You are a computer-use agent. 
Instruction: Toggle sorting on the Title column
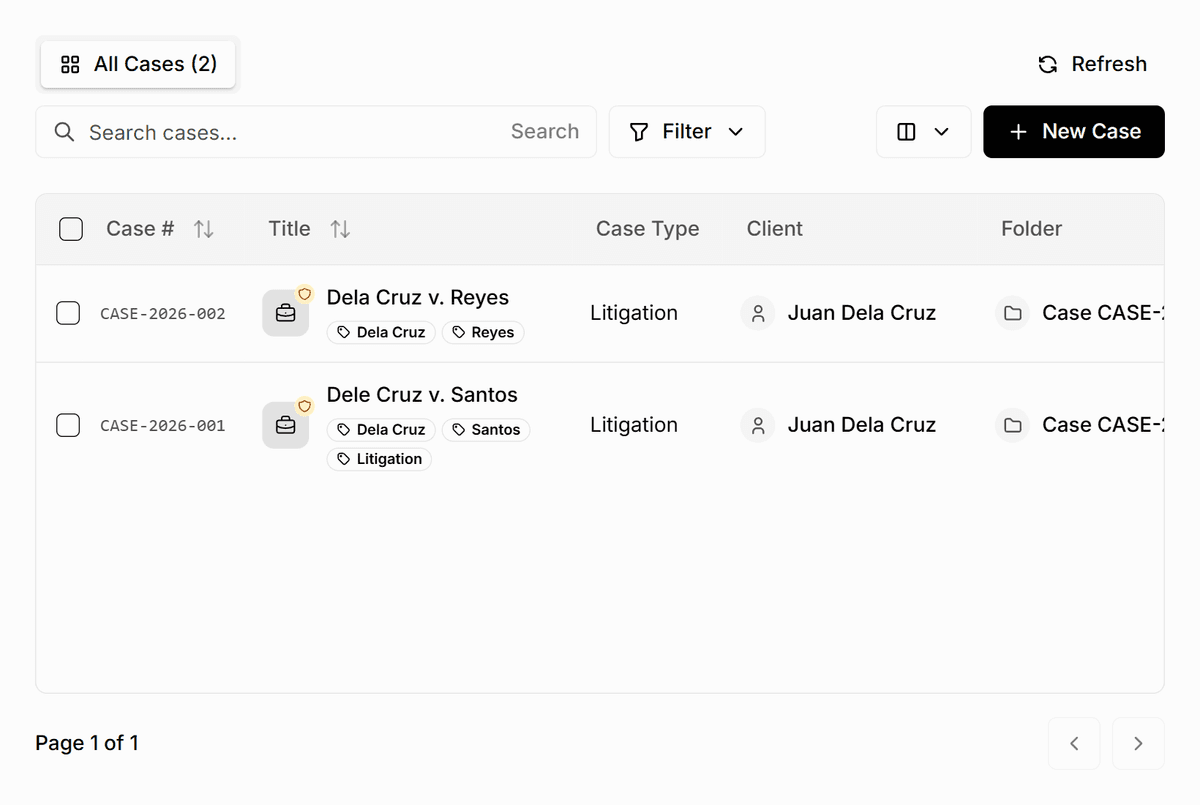[340, 229]
